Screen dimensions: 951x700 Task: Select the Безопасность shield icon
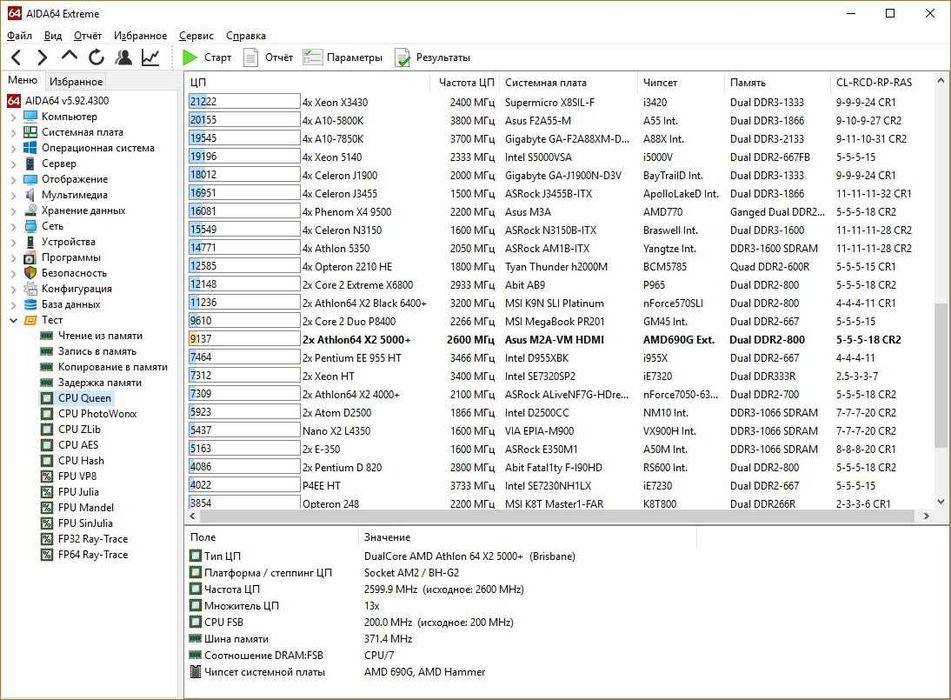(x=30, y=273)
